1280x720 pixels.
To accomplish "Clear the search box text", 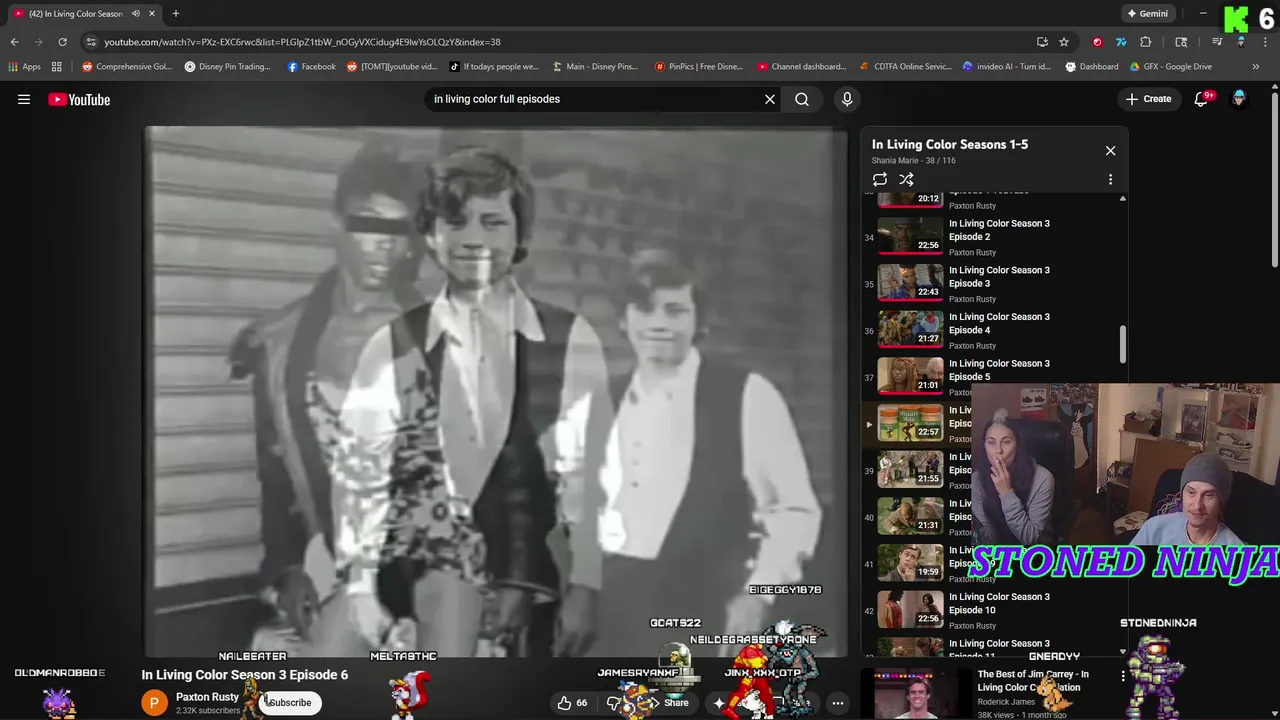I will point(770,99).
